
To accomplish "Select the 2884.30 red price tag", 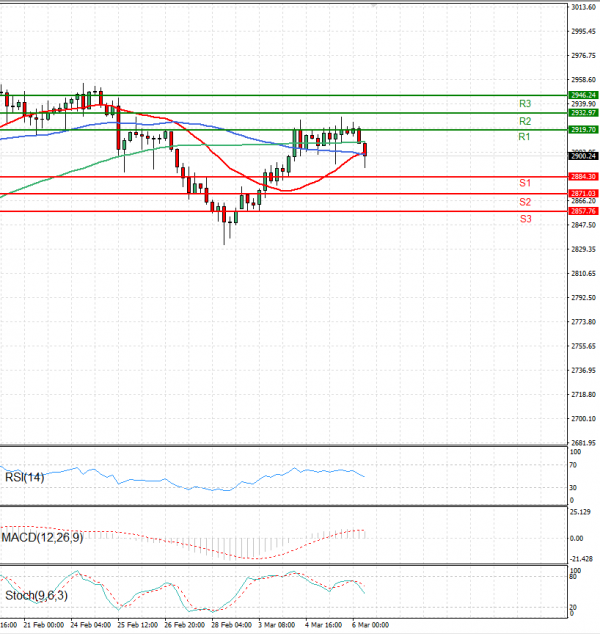I will point(583,177).
